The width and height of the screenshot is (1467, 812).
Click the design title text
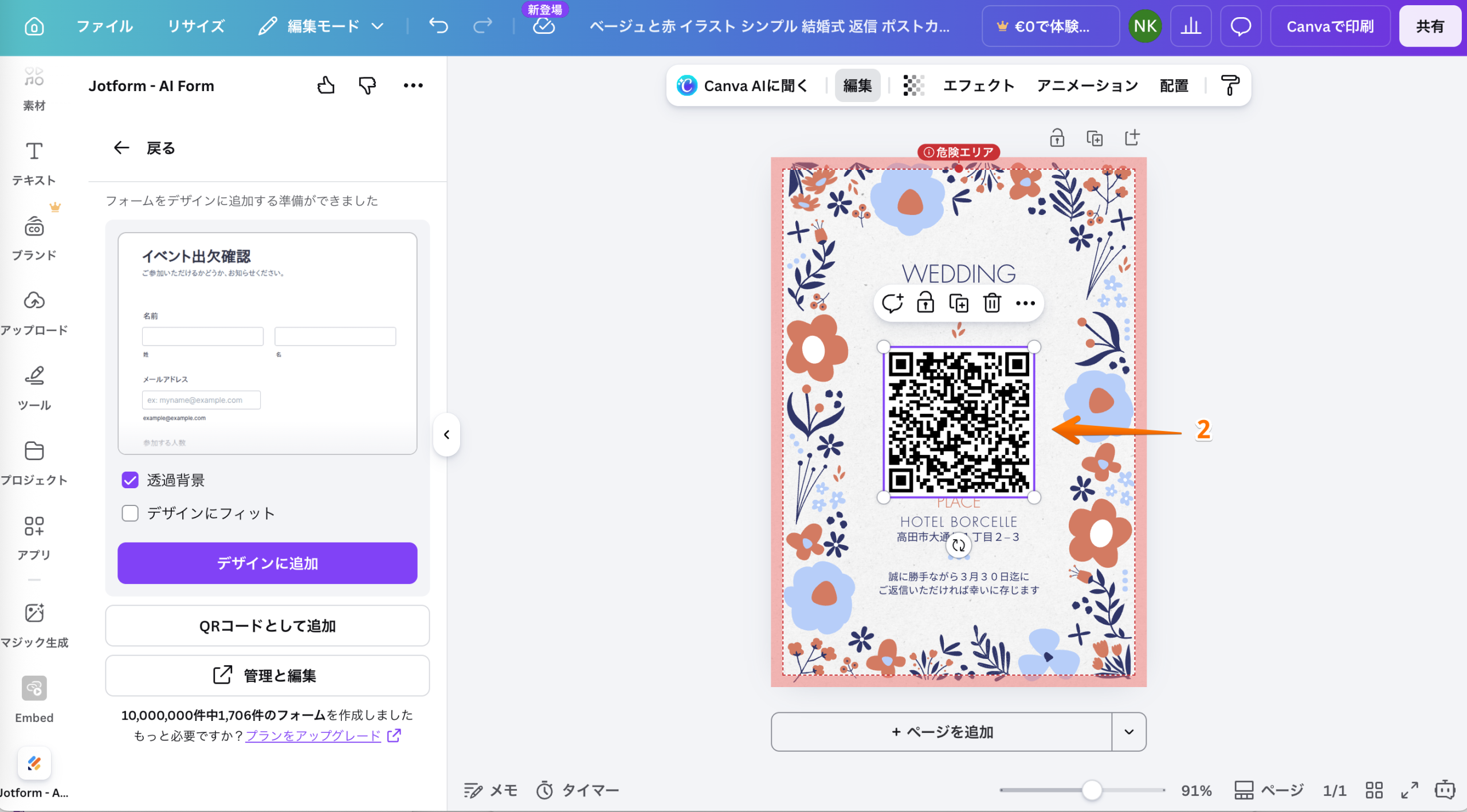[770, 26]
